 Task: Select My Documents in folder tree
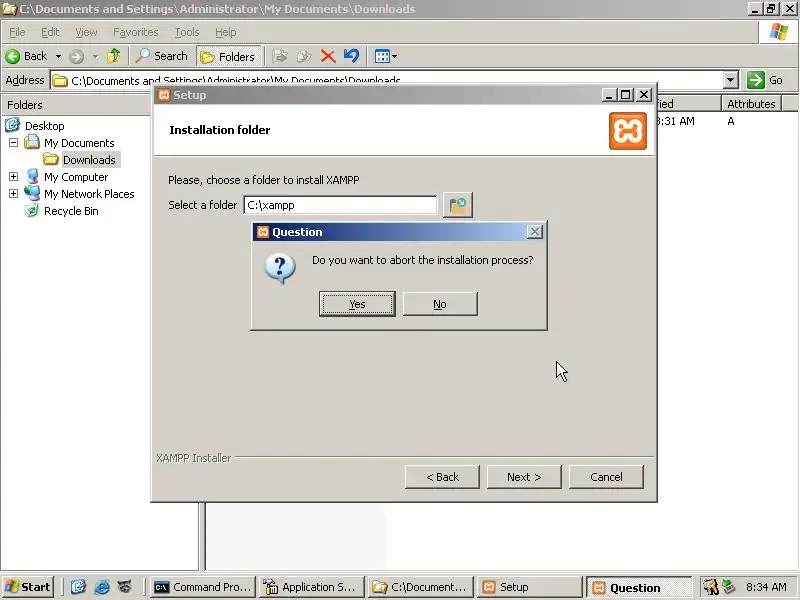[79, 143]
